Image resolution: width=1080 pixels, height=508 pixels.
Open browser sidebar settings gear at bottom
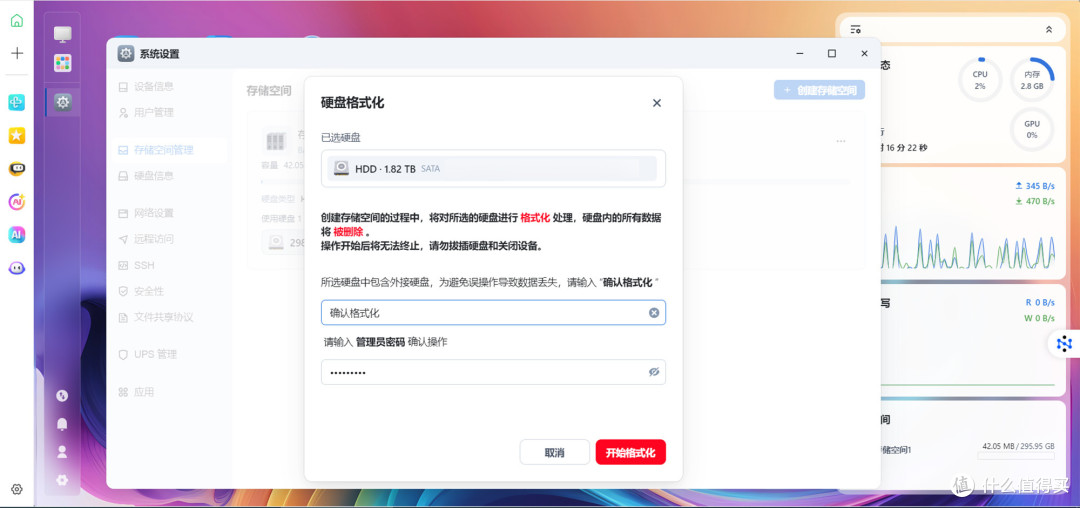tap(17, 489)
